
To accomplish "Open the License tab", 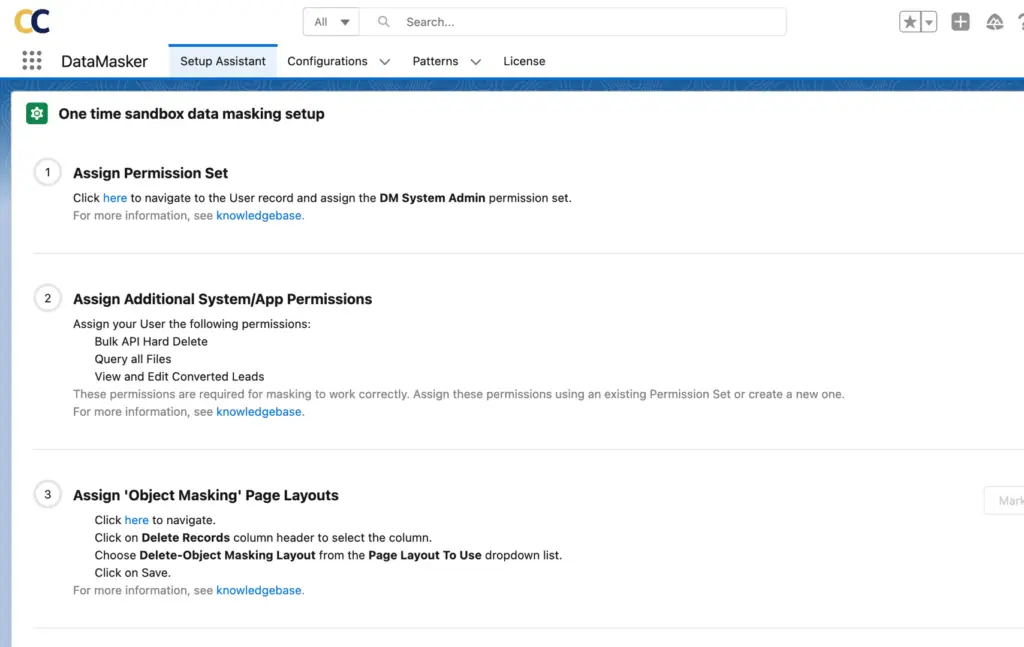I will coord(524,61).
